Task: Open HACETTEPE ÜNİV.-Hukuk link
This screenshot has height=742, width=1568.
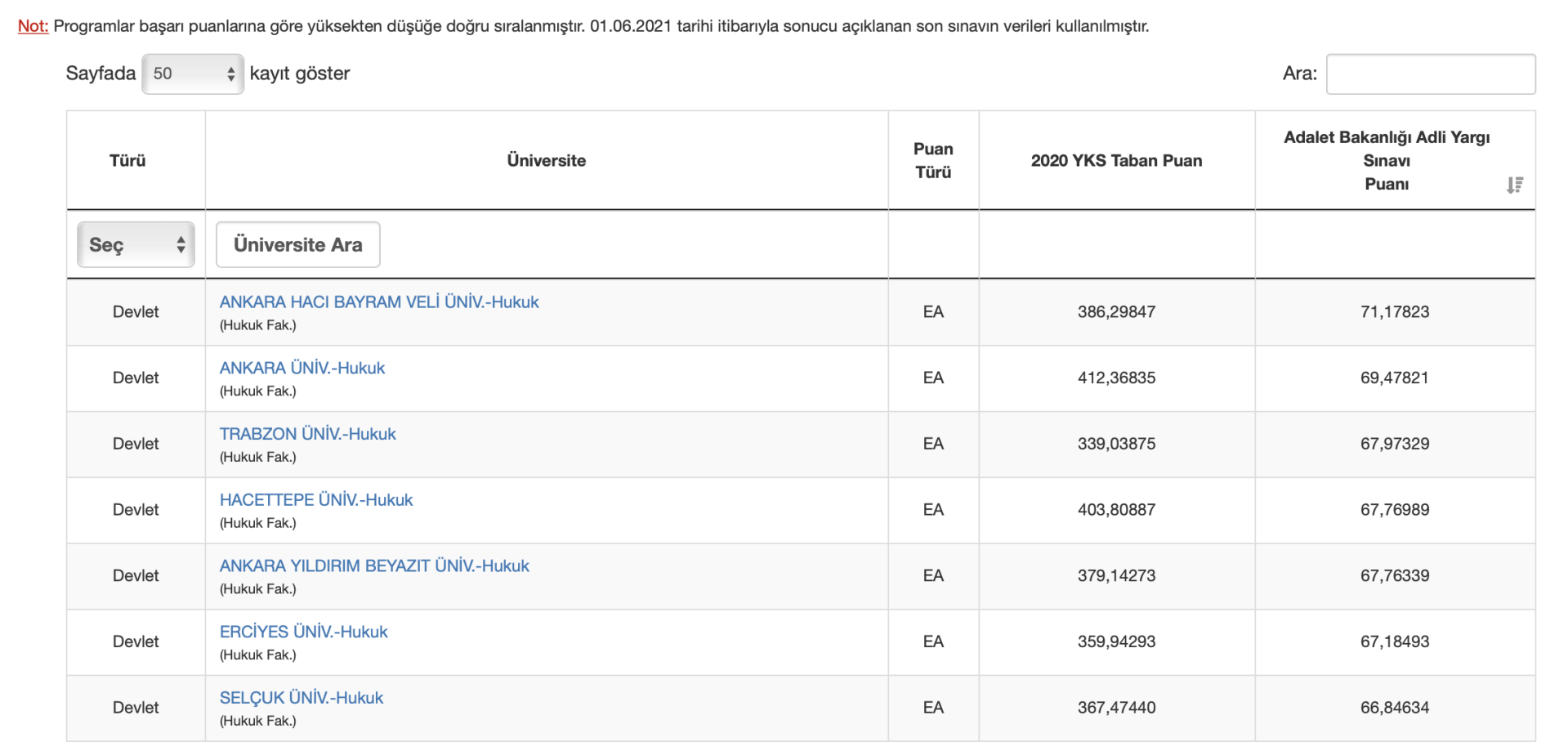Action: tap(316, 500)
